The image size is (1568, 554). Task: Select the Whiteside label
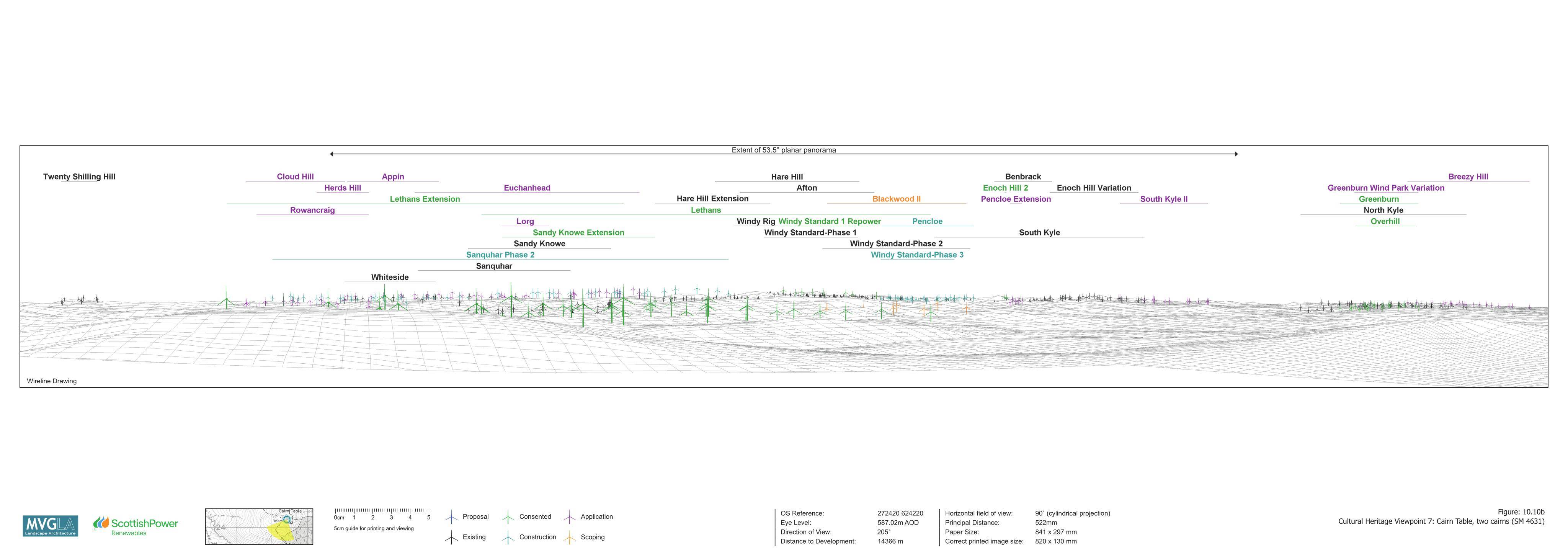[390, 278]
